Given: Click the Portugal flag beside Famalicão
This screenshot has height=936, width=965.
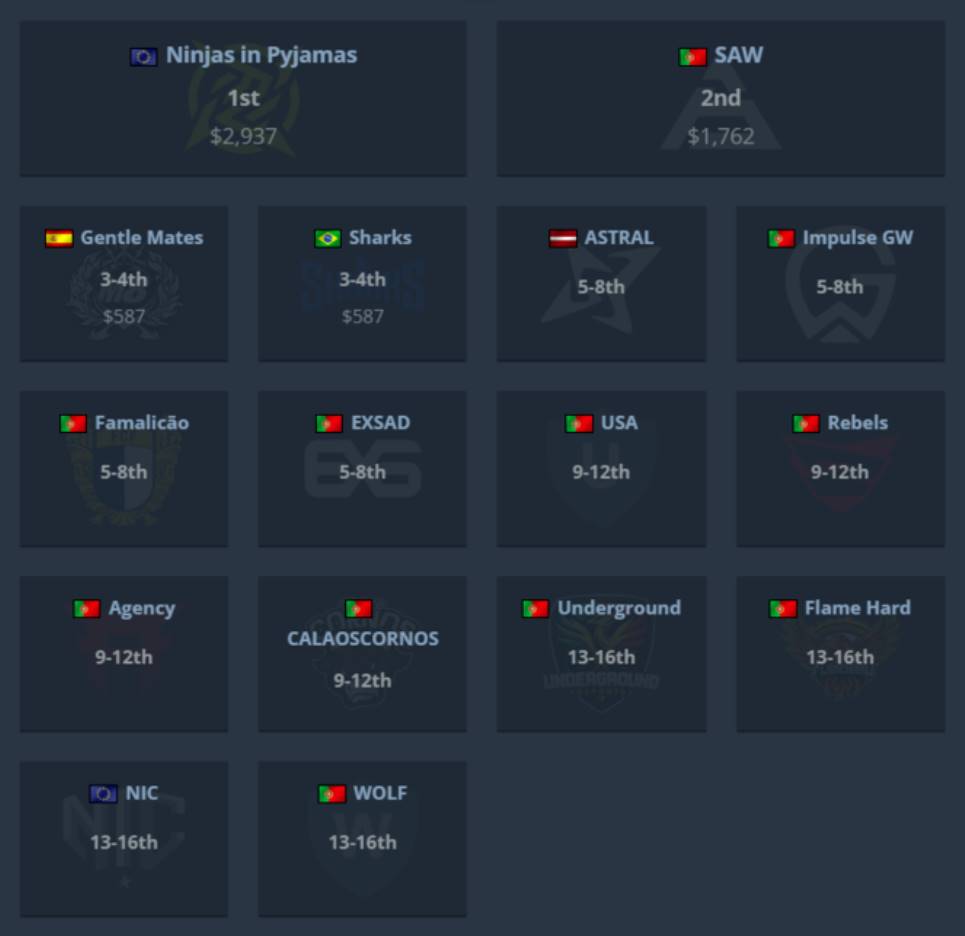Looking at the screenshot, I should (73, 423).
